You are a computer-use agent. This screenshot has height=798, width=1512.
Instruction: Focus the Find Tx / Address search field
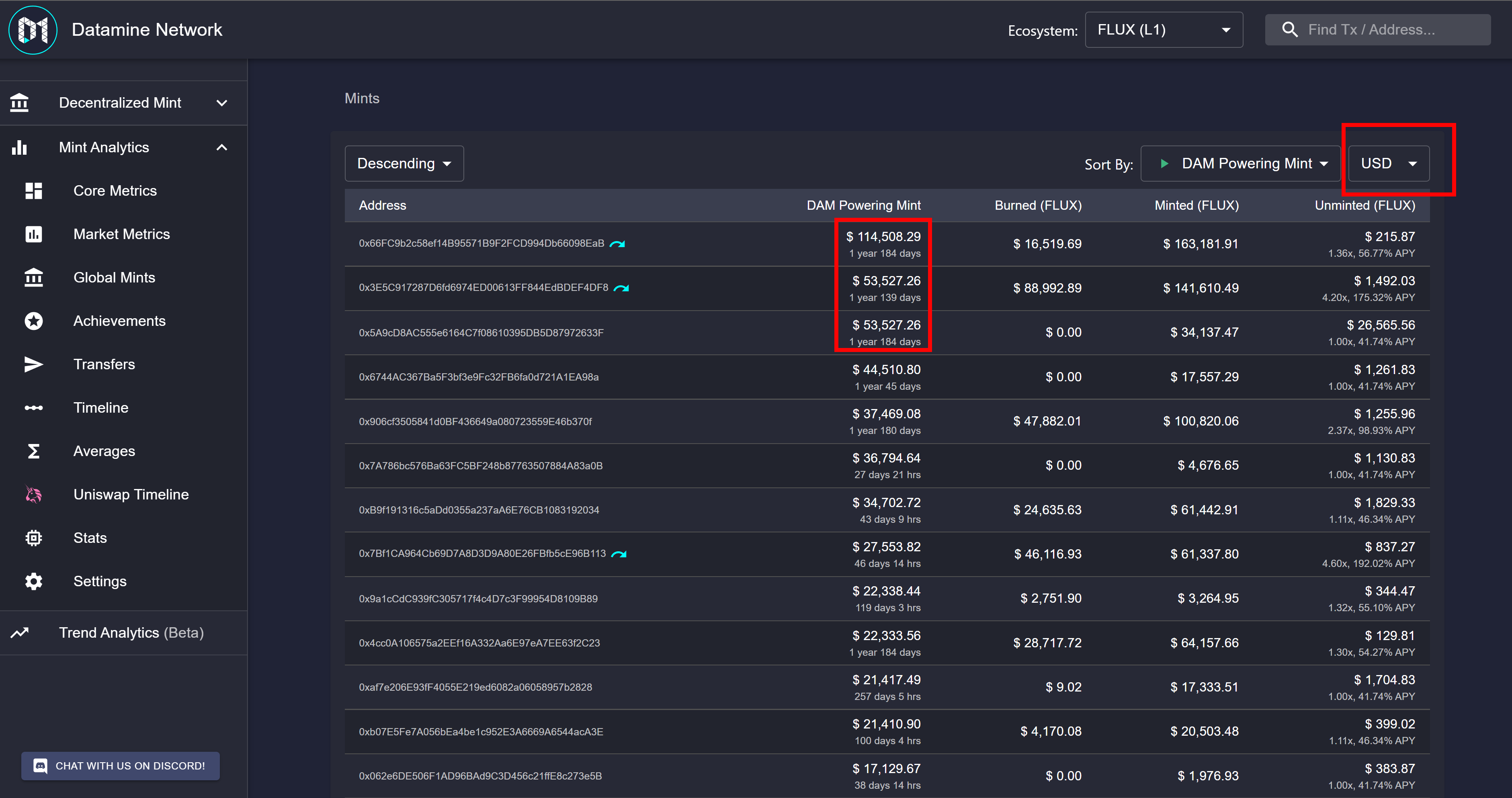pos(1378,30)
